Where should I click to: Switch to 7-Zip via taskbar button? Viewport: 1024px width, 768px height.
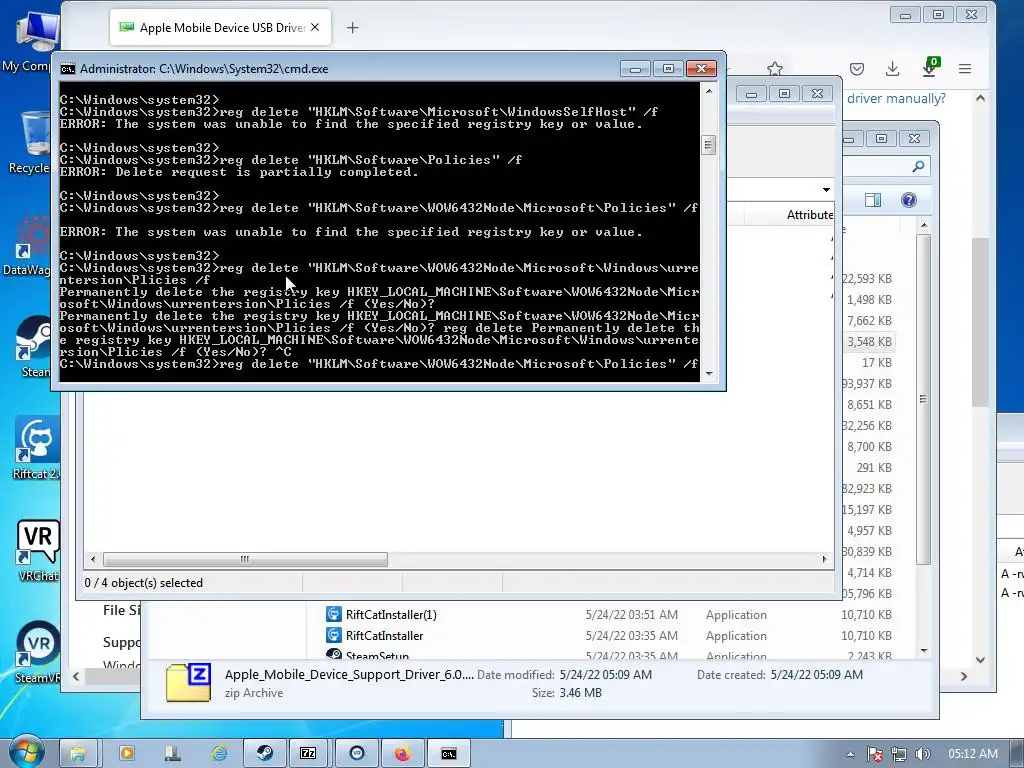[x=308, y=754]
